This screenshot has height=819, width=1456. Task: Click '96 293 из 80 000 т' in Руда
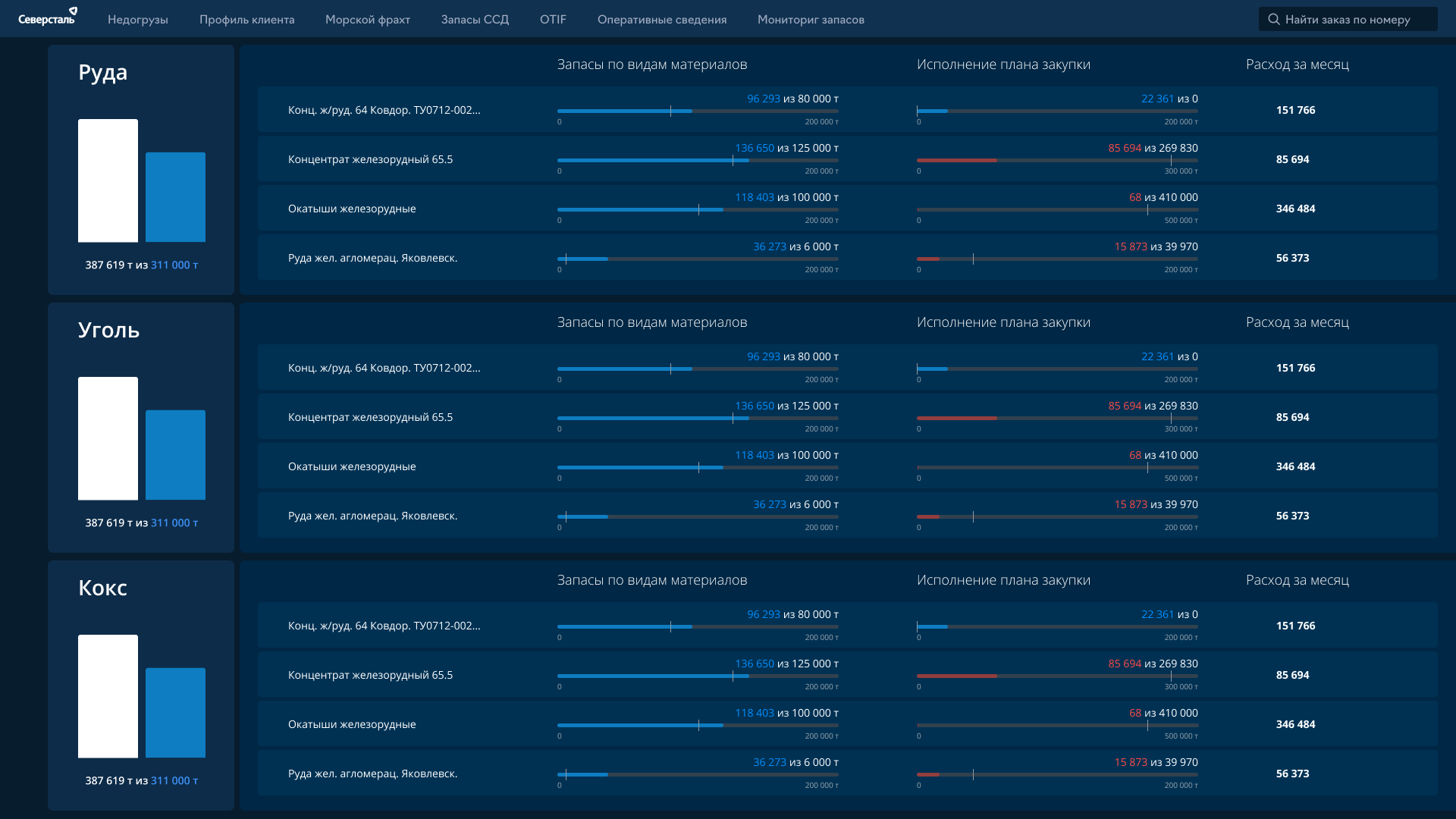coord(793,99)
